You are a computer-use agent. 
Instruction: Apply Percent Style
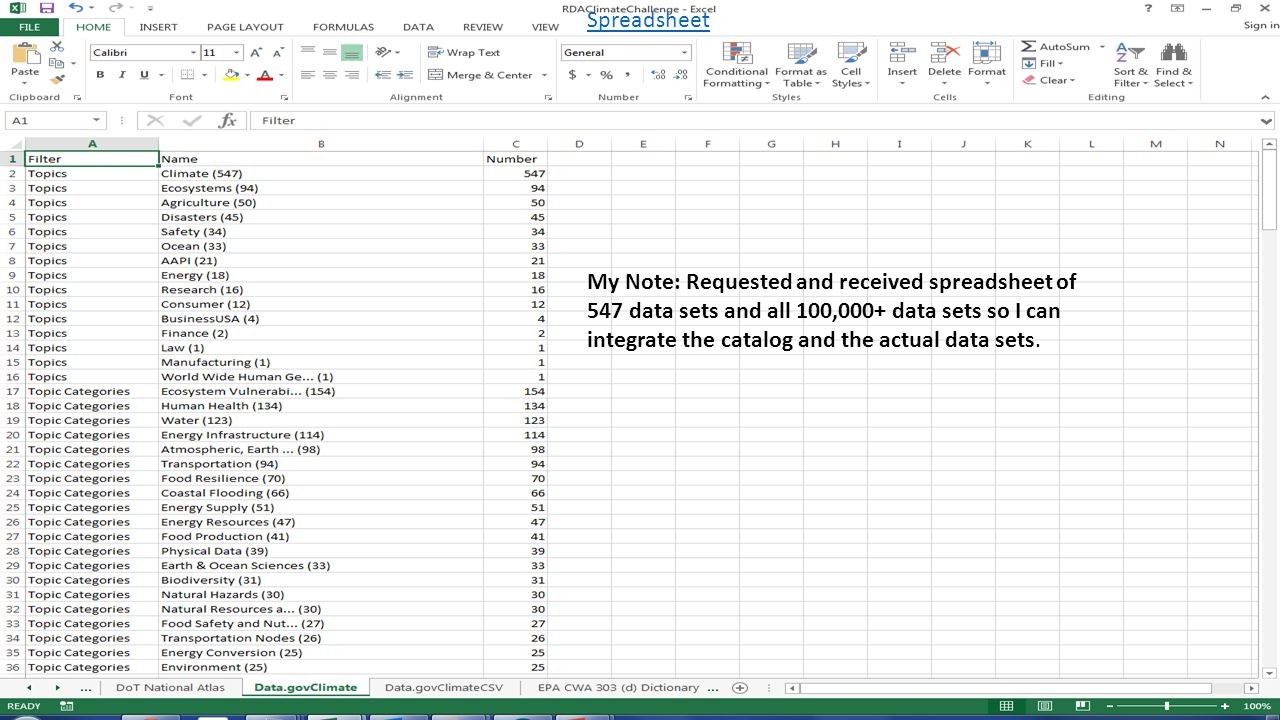tap(605, 75)
